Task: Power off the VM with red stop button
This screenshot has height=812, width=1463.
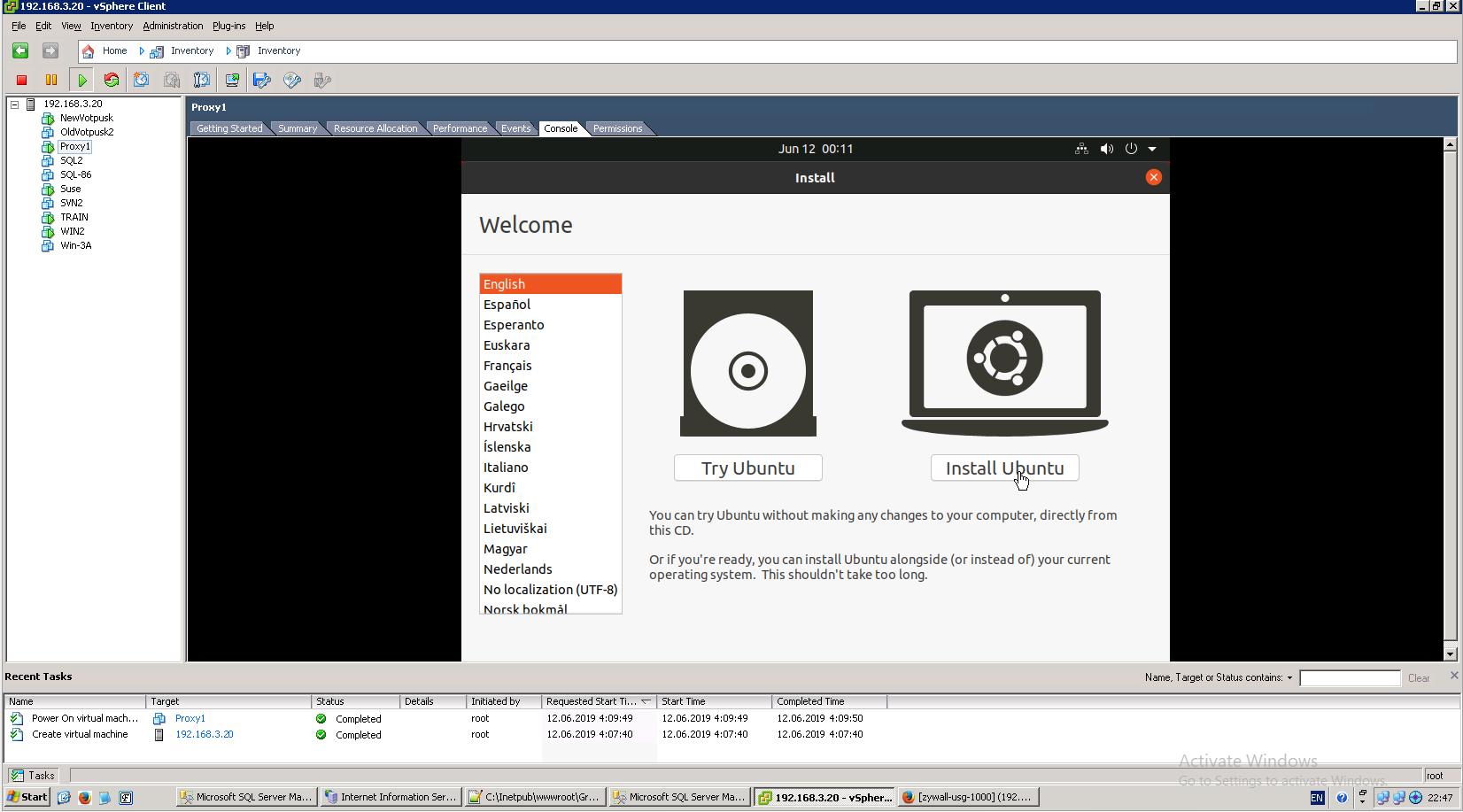Action: [x=22, y=81]
